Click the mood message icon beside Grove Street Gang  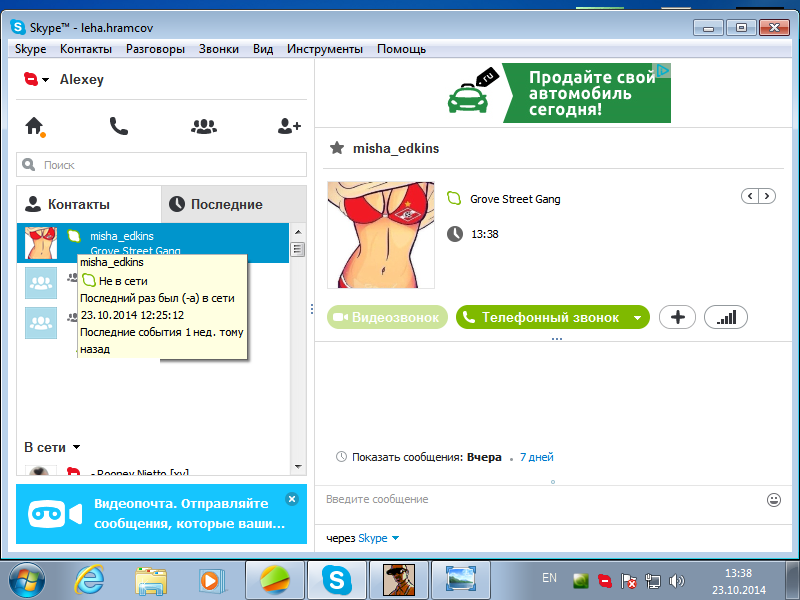coord(454,198)
